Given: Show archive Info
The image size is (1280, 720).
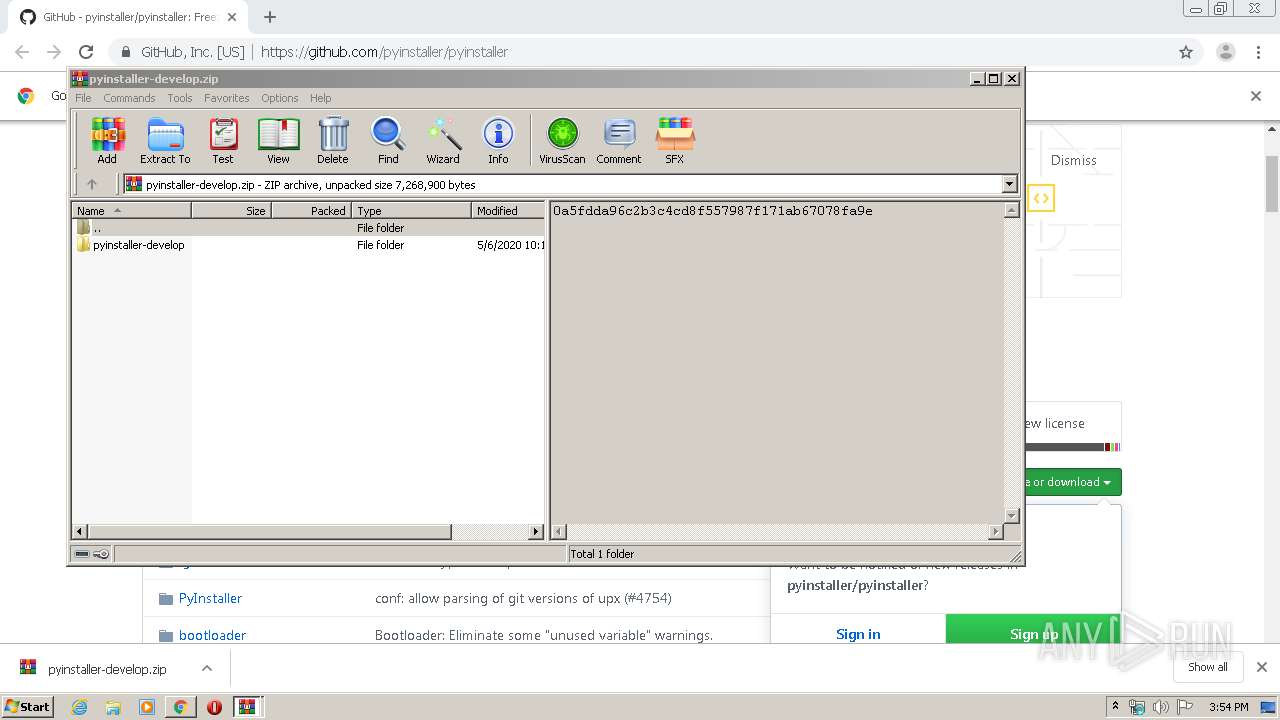Looking at the screenshot, I should click(498, 140).
